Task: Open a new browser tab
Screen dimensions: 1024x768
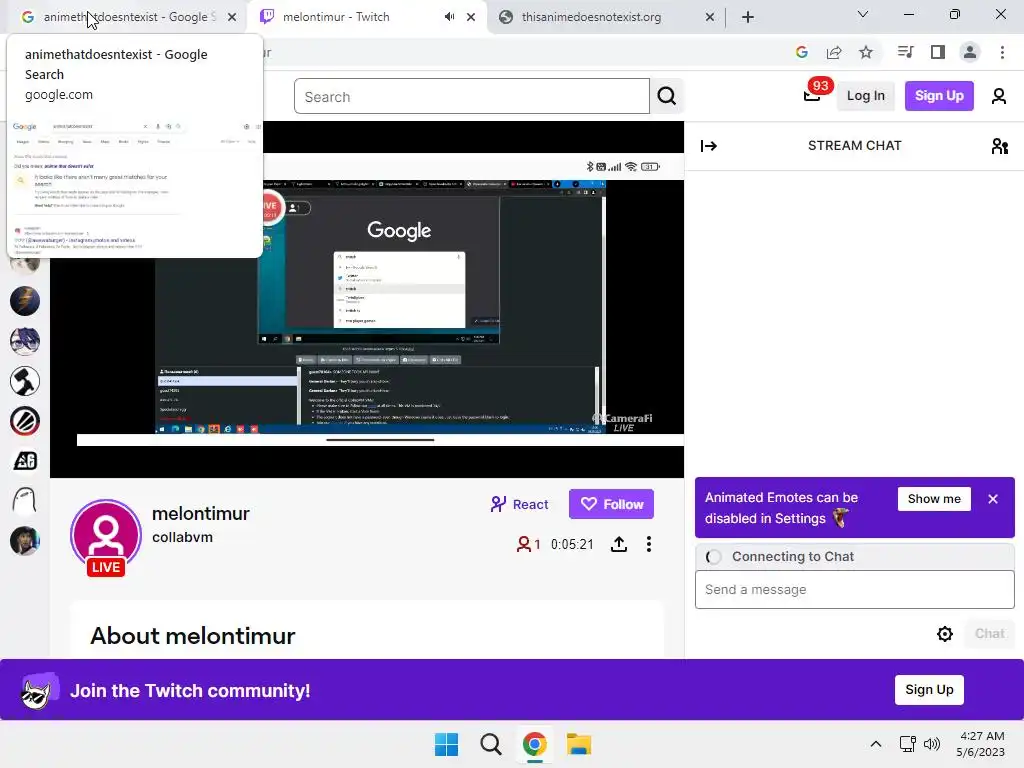Action: click(748, 17)
